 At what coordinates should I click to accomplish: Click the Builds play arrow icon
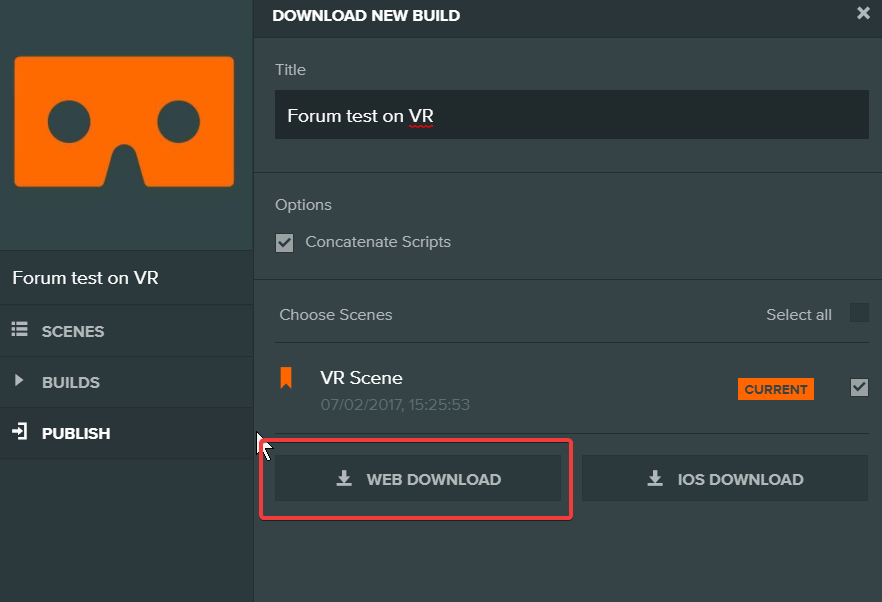coord(19,380)
